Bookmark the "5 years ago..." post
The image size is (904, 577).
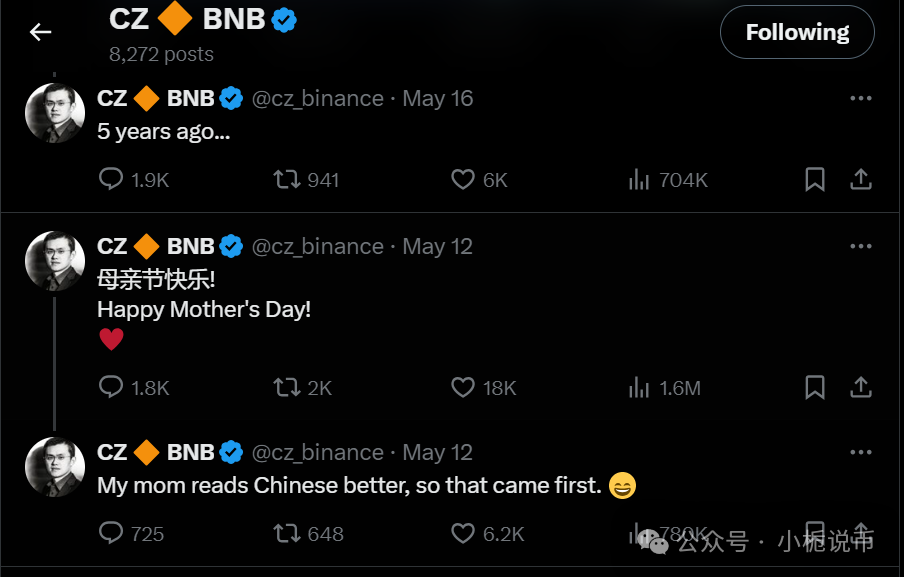tap(815, 180)
